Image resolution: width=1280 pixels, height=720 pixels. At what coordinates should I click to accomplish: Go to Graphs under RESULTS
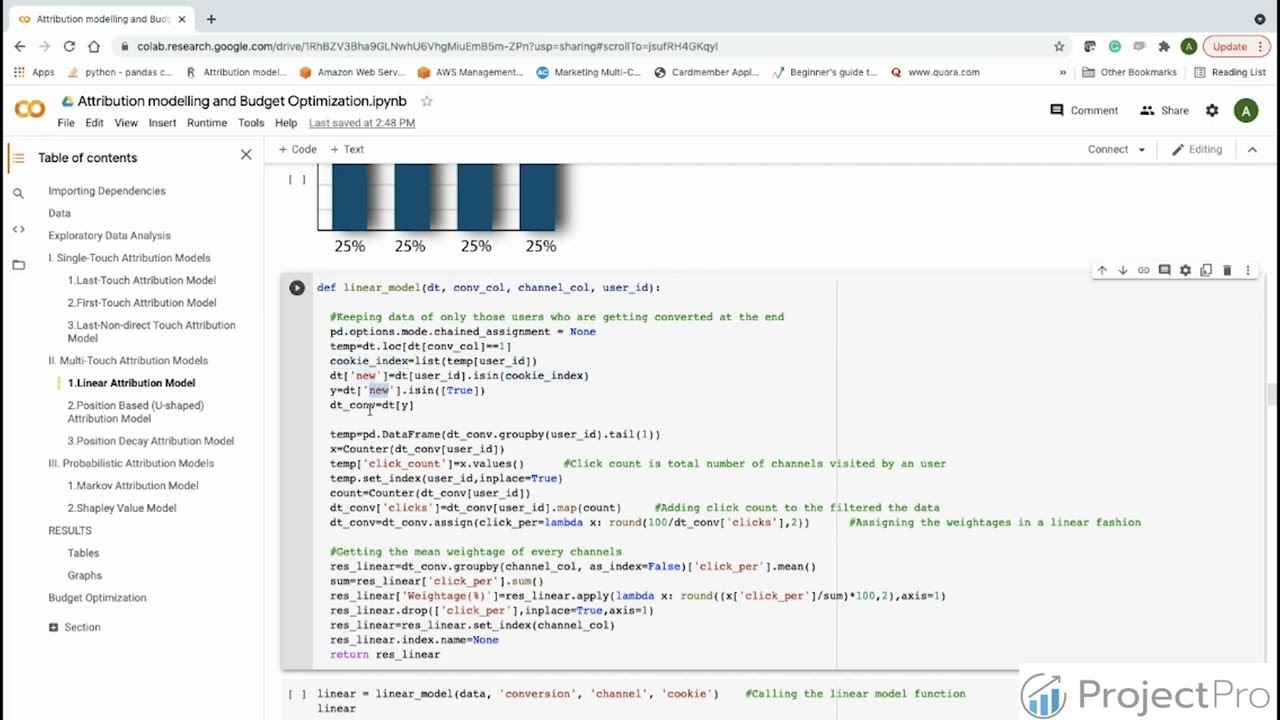click(85, 576)
